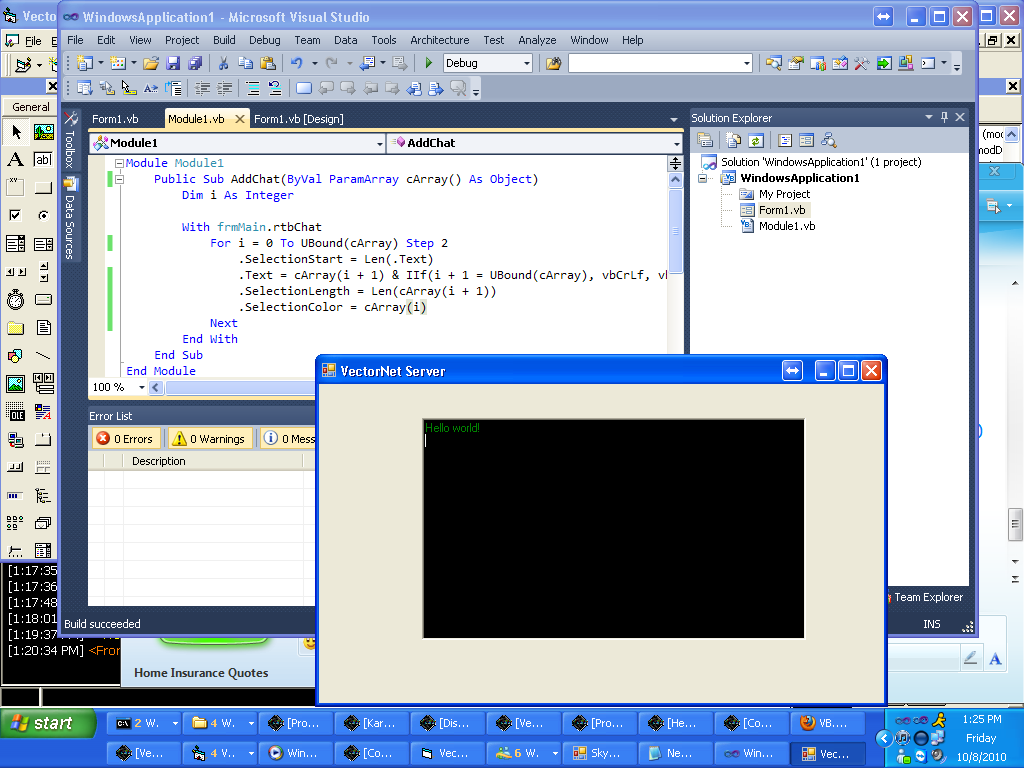1024x768 pixels.
Task: Open the Undo history dropdown arrow
Action: [314, 63]
